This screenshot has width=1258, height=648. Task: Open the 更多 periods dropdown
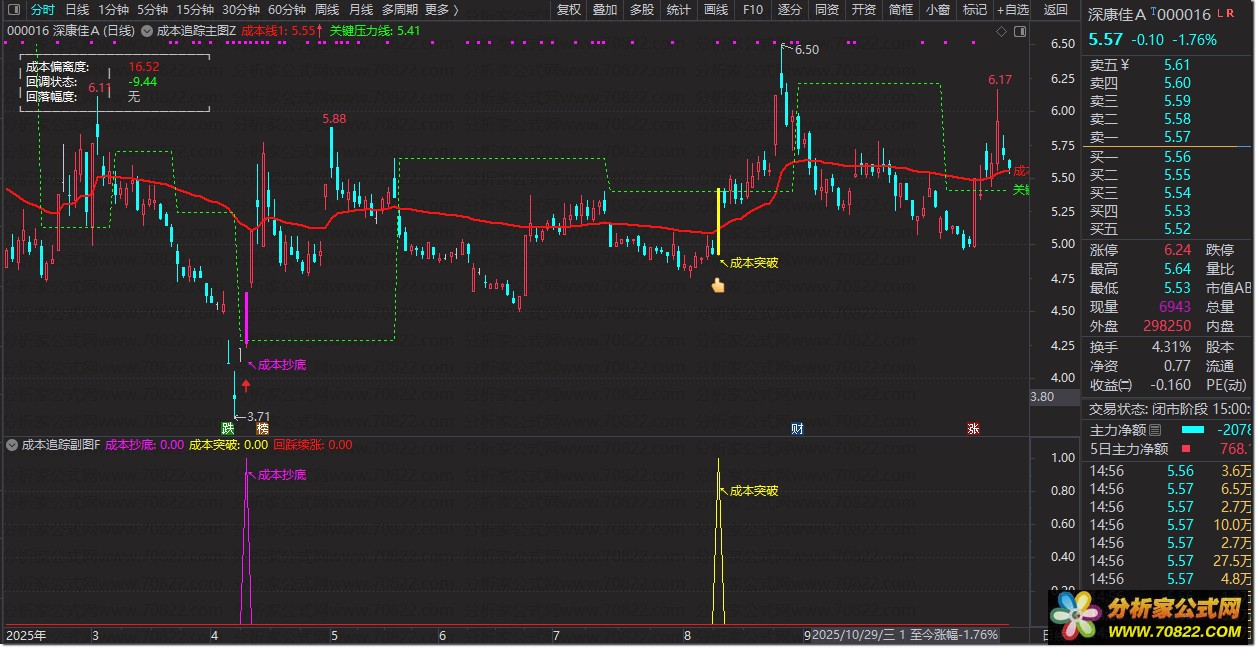pyautogui.click(x=442, y=10)
